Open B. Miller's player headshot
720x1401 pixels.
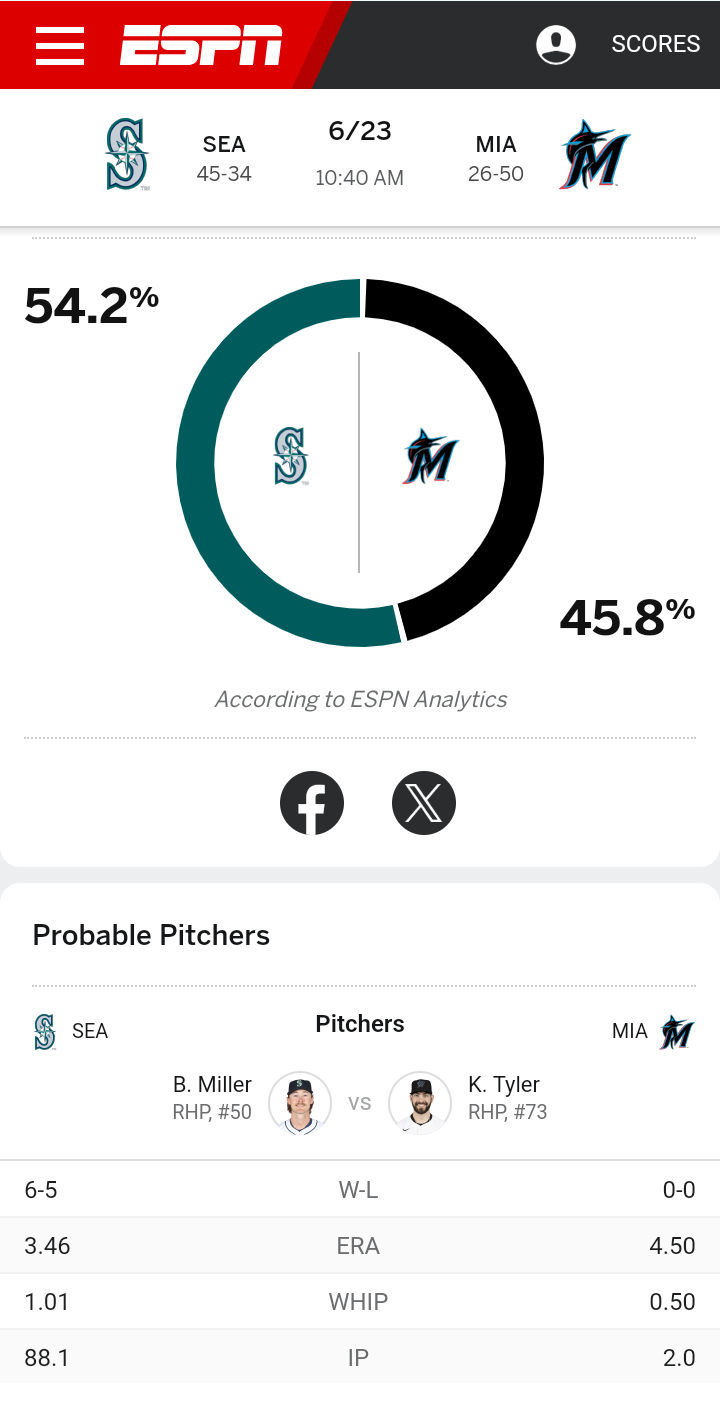[x=300, y=1103]
